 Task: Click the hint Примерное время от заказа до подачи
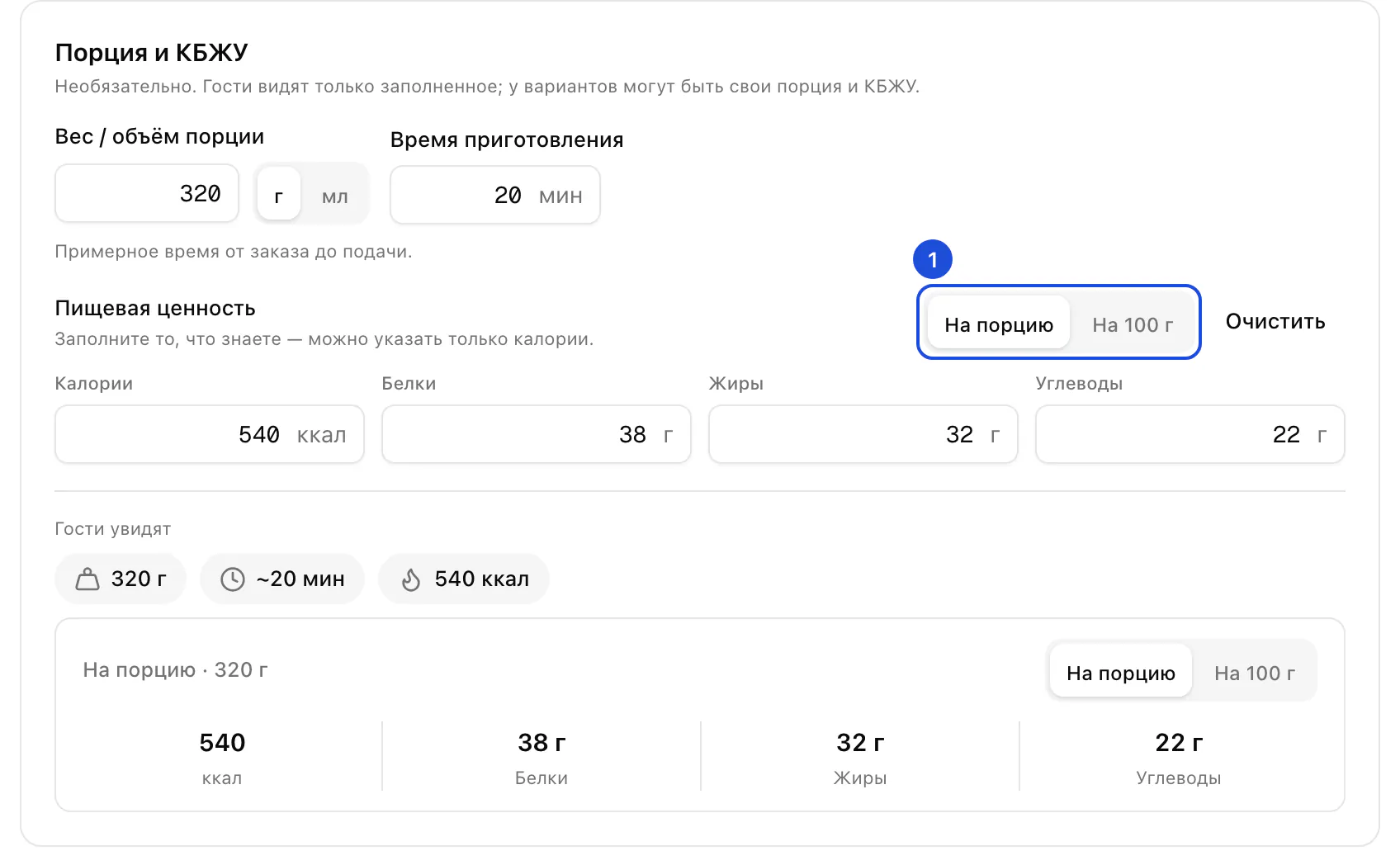point(234,252)
